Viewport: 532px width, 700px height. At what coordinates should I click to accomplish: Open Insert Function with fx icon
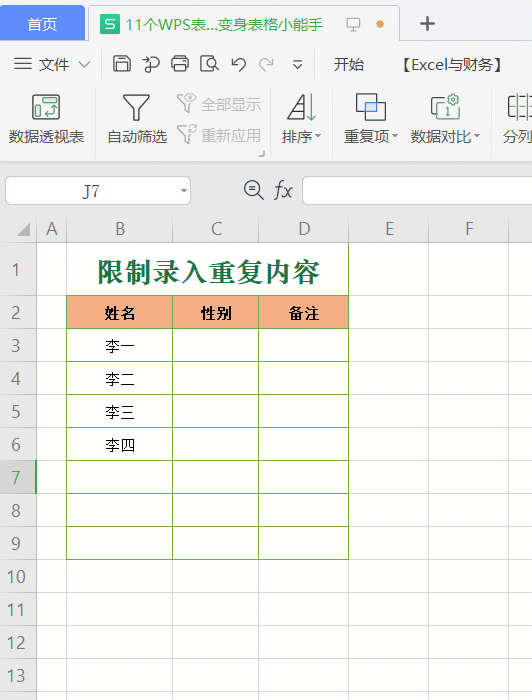click(283, 190)
